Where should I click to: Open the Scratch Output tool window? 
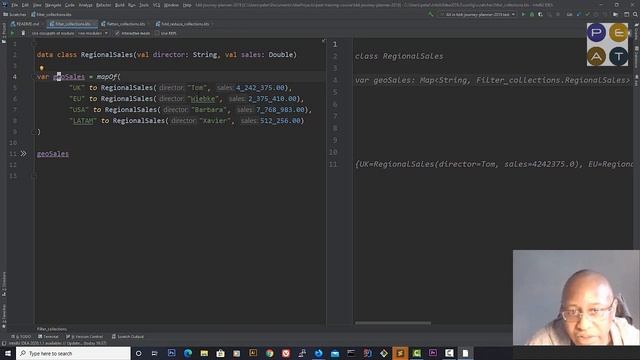click(128, 337)
